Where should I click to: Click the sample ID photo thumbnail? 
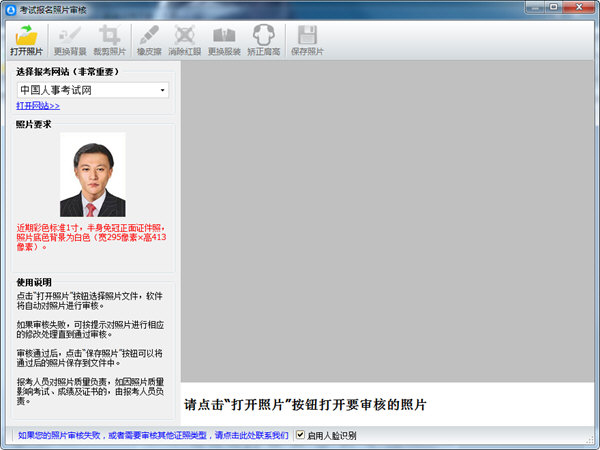(93, 175)
